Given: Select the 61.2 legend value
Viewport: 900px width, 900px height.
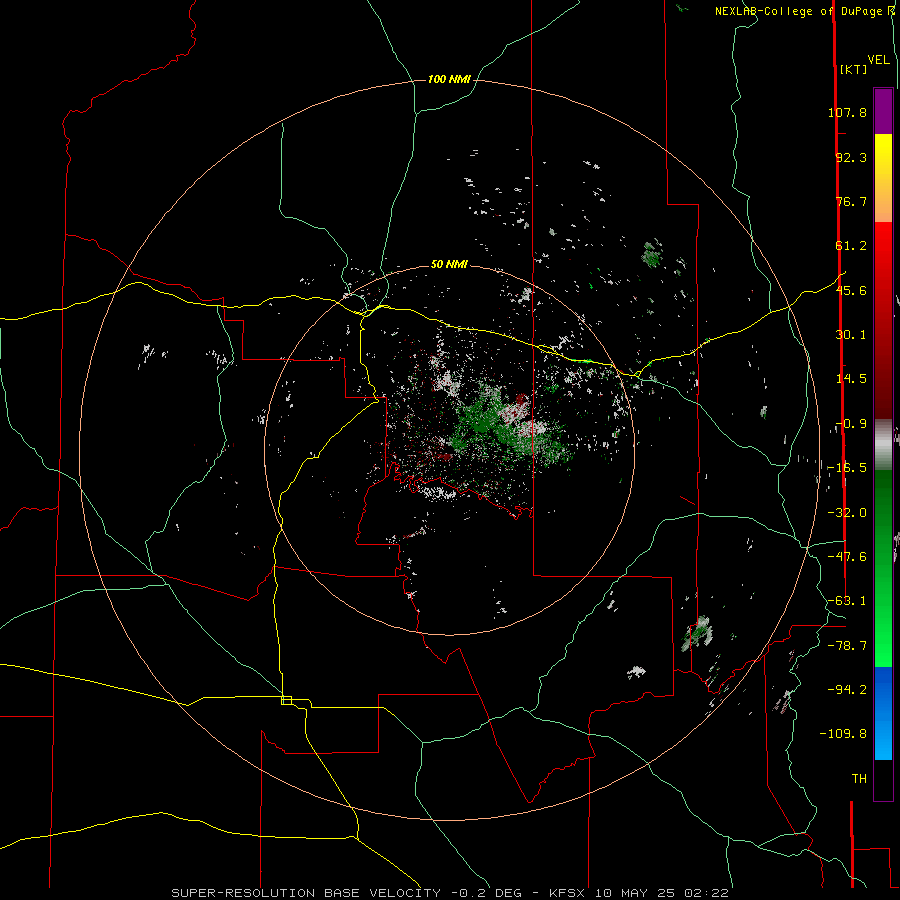Looking at the screenshot, I should click(851, 246).
